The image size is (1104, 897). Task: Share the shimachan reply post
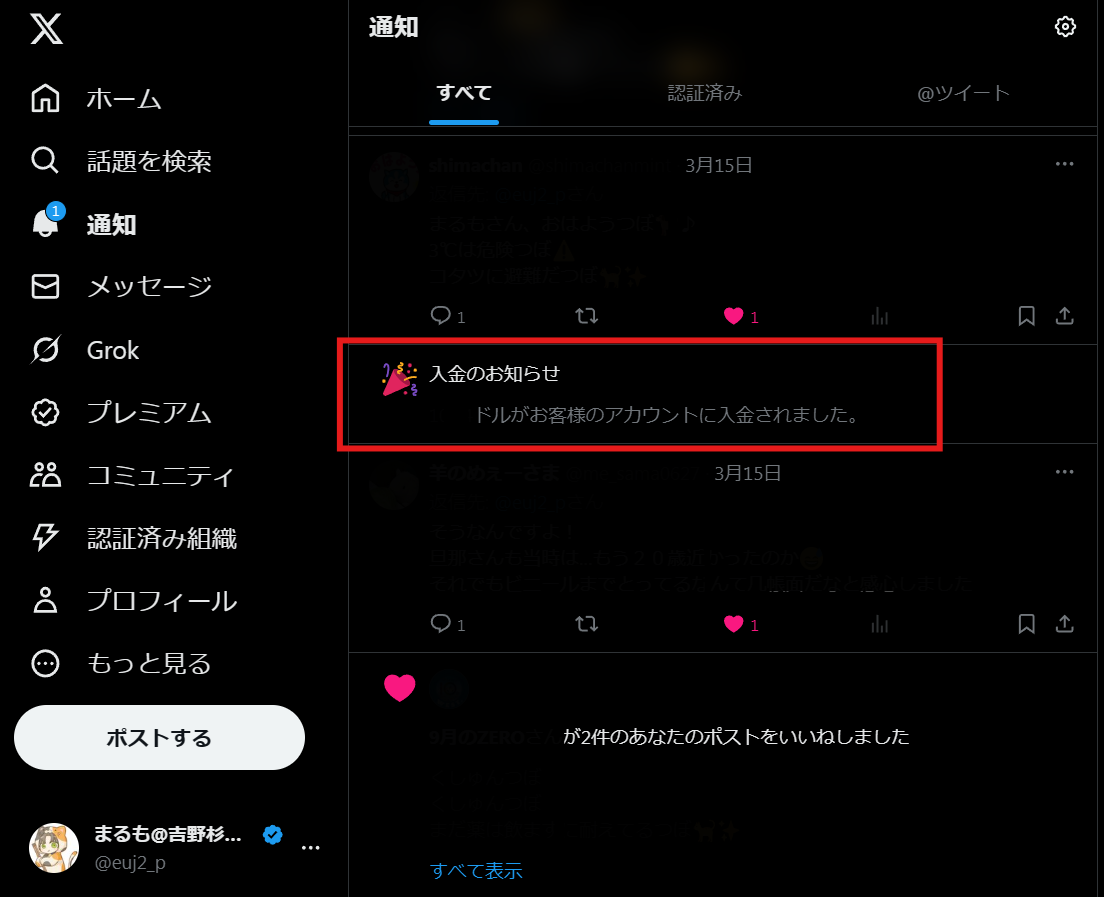pyautogui.click(x=1064, y=316)
